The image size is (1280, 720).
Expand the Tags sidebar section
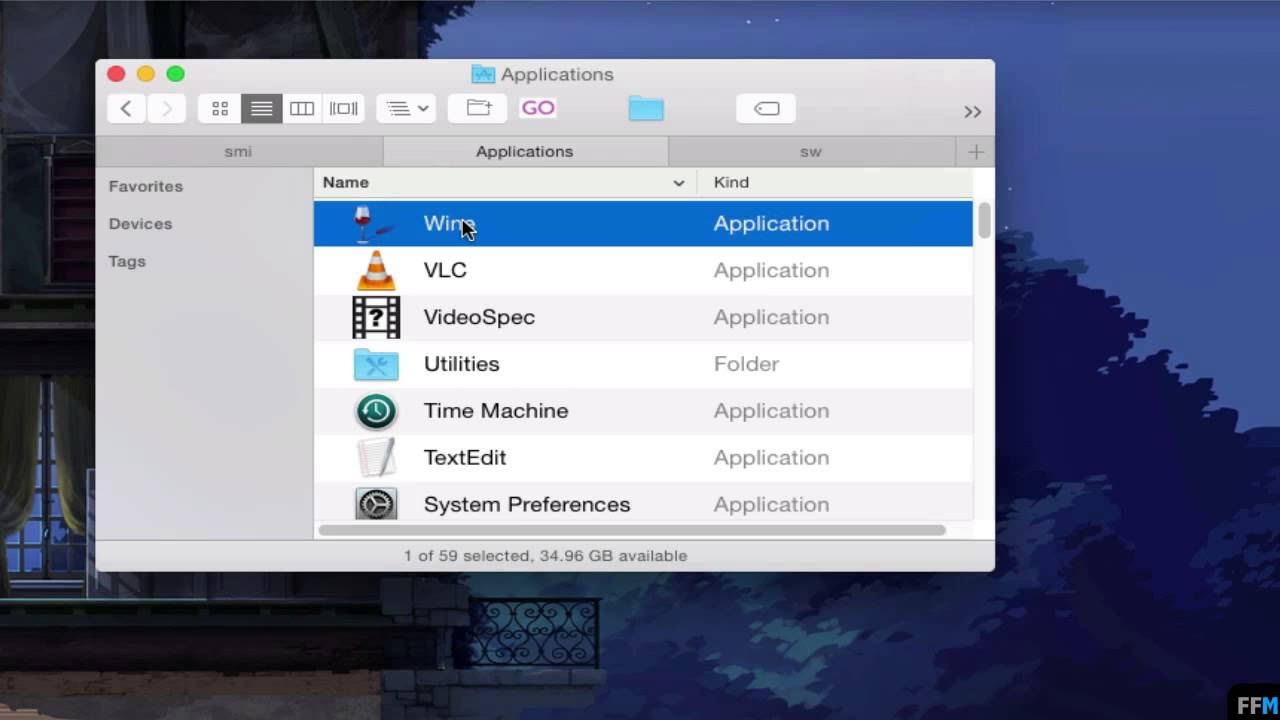127,261
